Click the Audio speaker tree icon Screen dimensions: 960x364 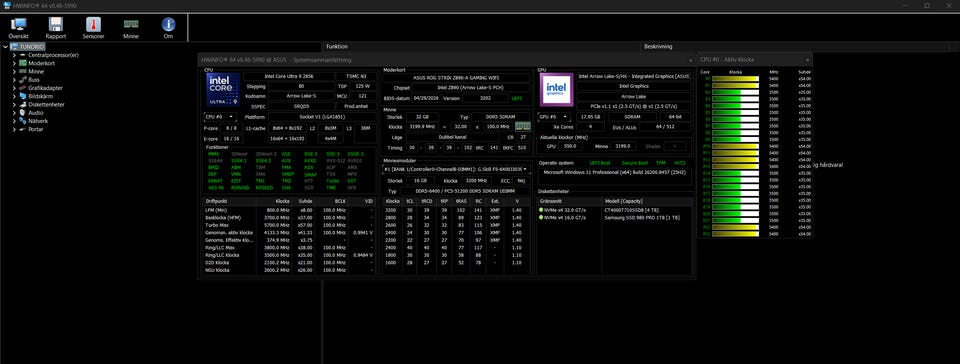[x=23, y=113]
